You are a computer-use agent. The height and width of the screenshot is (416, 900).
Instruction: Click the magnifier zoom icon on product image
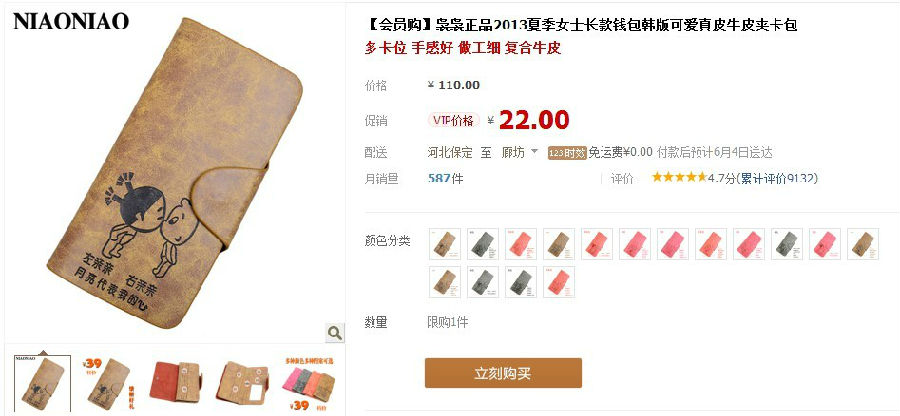[334, 332]
